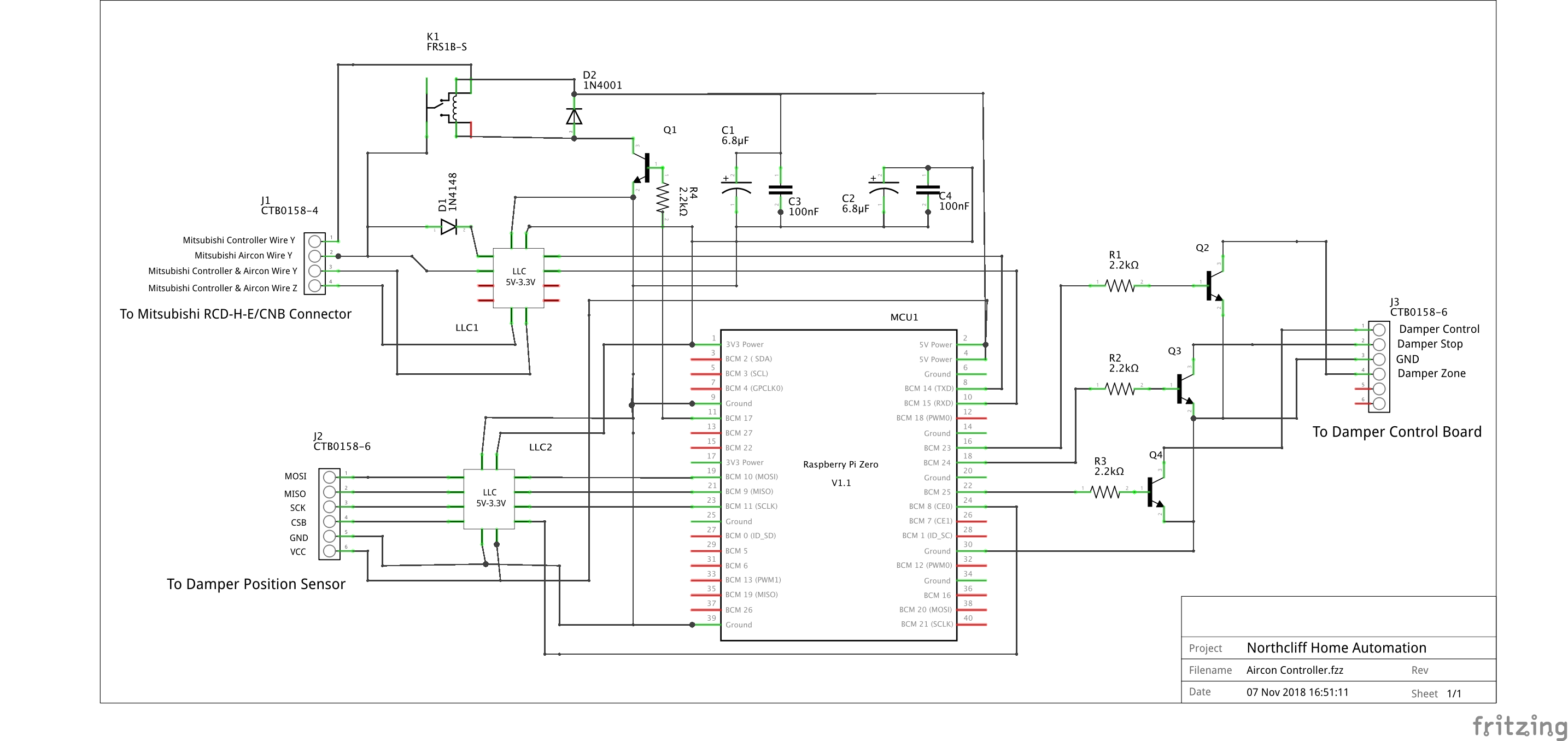Click 'To Mitsubishi RCD-H-E/CNB Connector' caption
Image resolution: width=1568 pixels, height=741 pixels.
pos(236,314)
